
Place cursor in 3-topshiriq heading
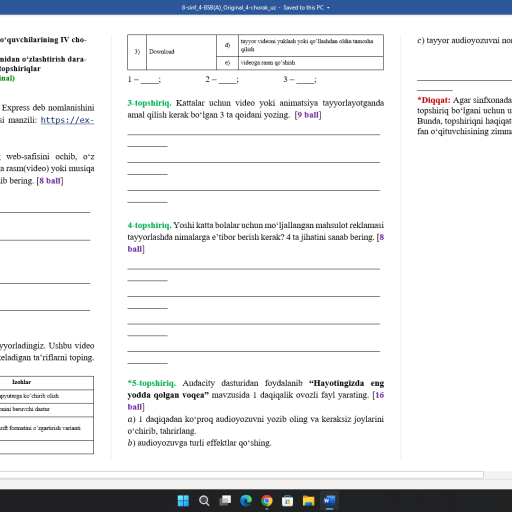(149, 103)
